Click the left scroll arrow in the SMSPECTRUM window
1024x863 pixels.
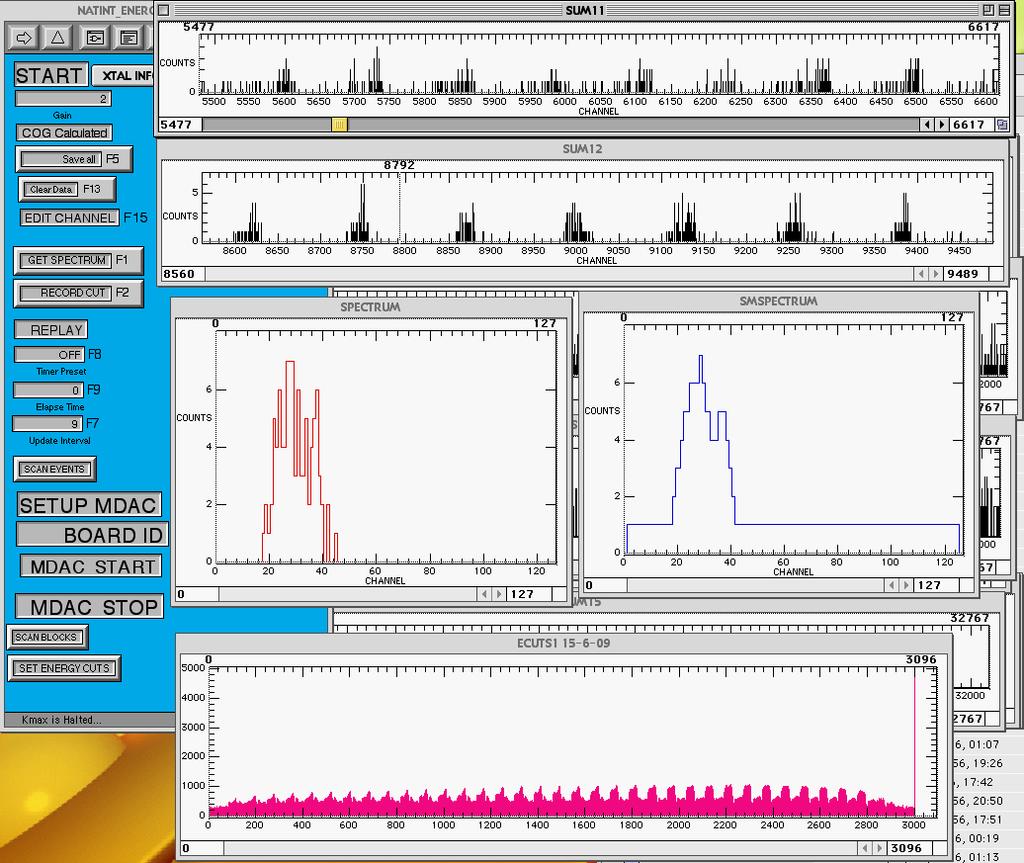point(892,585)
